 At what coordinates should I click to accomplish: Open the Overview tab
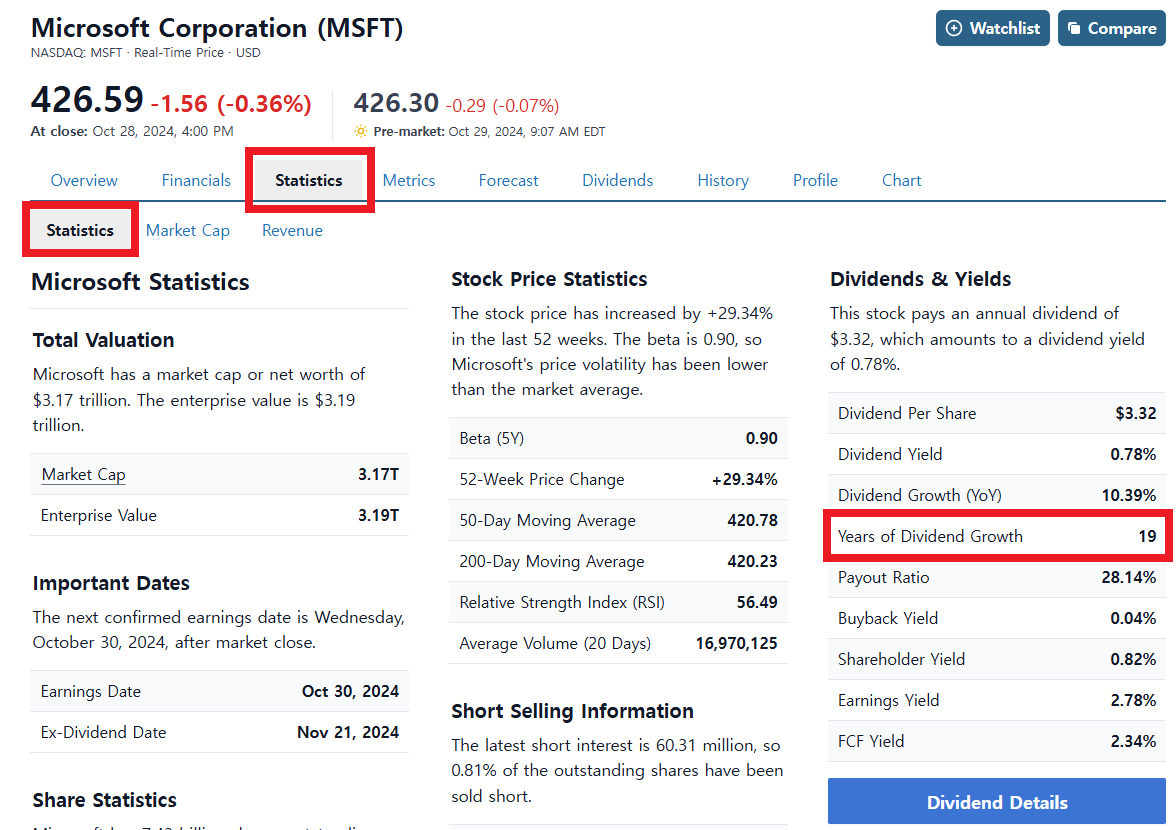tap(84, 181)
